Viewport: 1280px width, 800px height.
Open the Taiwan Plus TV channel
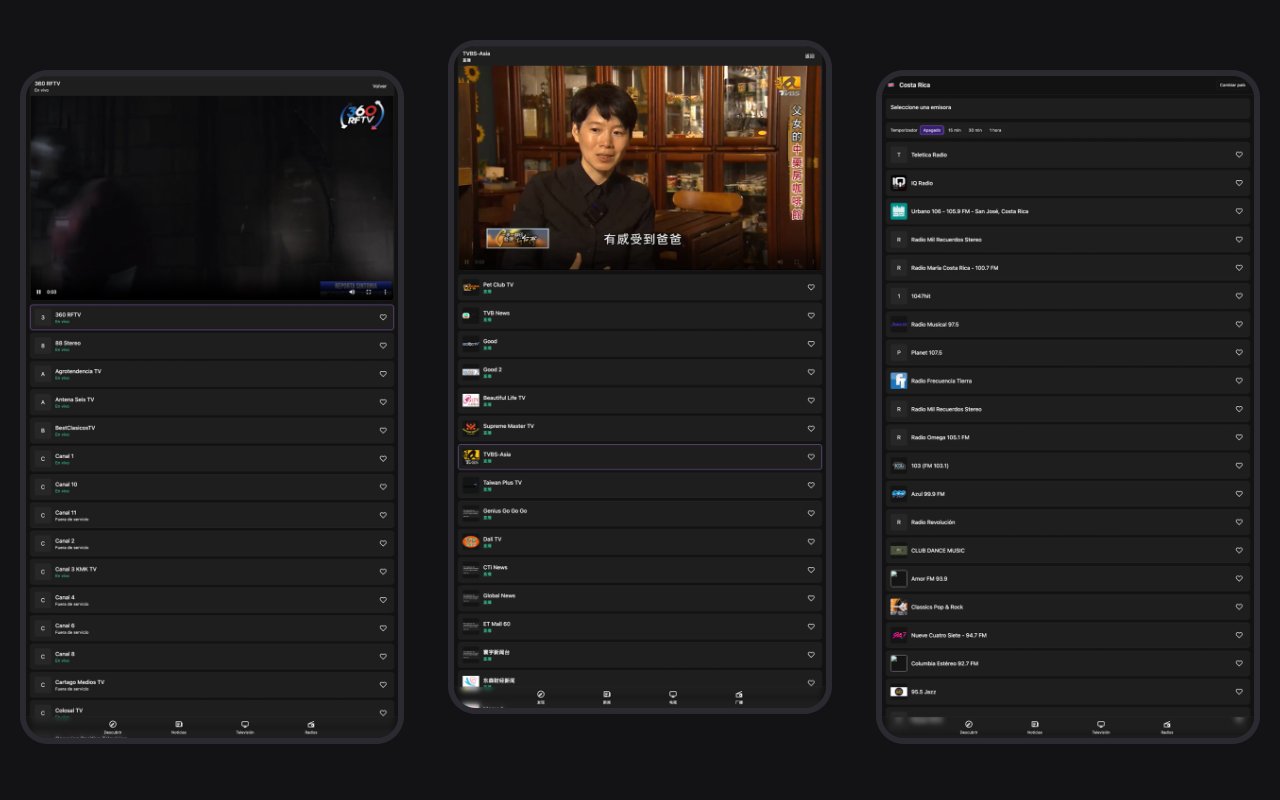pos(640,485)
